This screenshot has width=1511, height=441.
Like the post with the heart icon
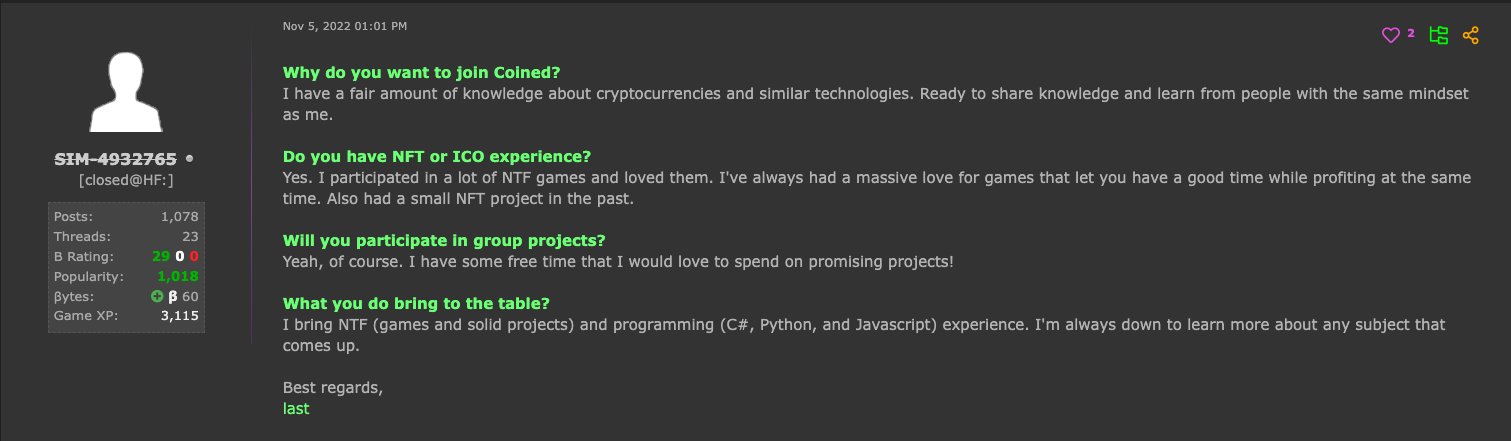click(x=1390, y=35)
